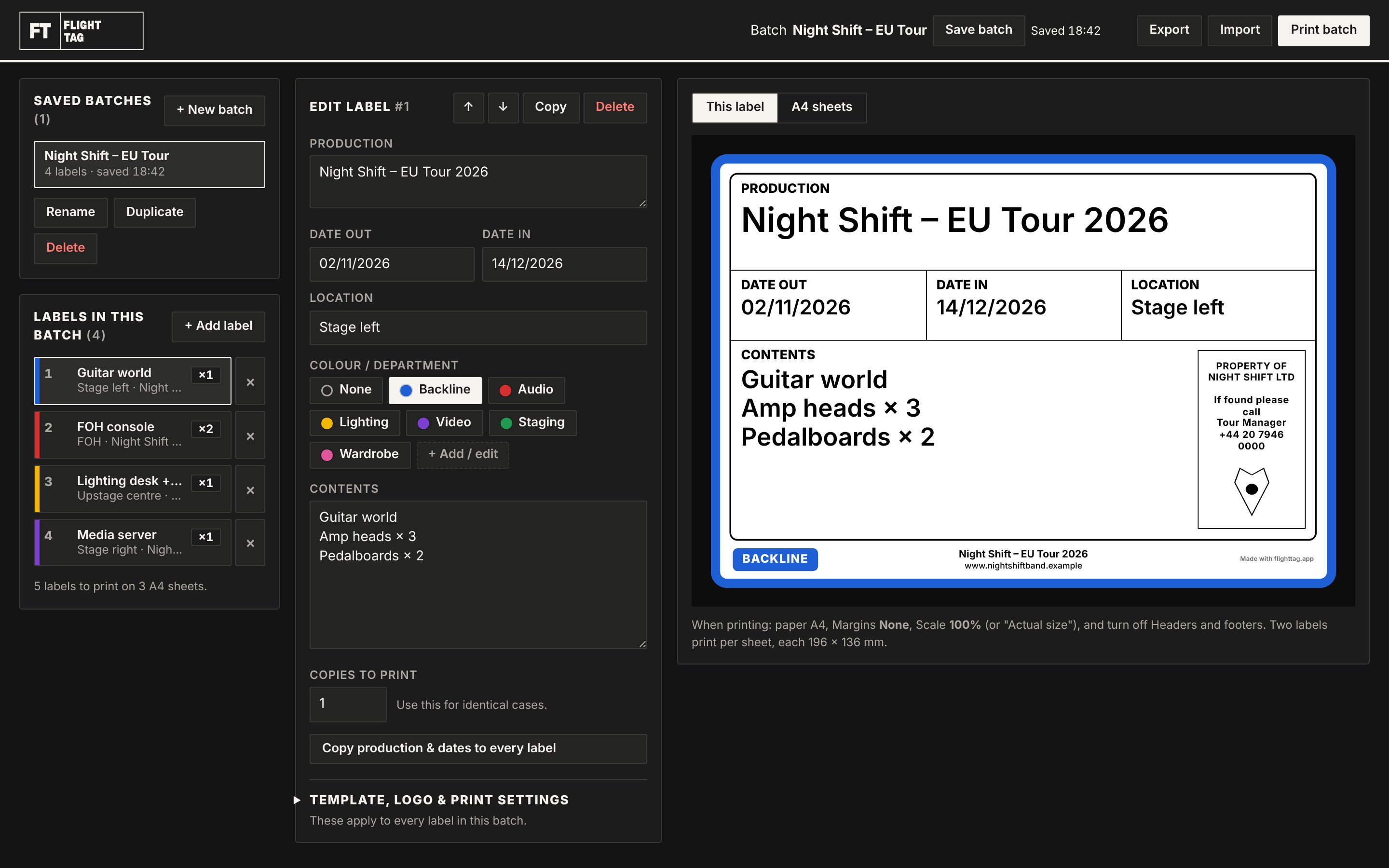Viewport: 1389px width, 868px height.
Task: Remove the Media server label with its ×
Action: [x=250, y=542]
